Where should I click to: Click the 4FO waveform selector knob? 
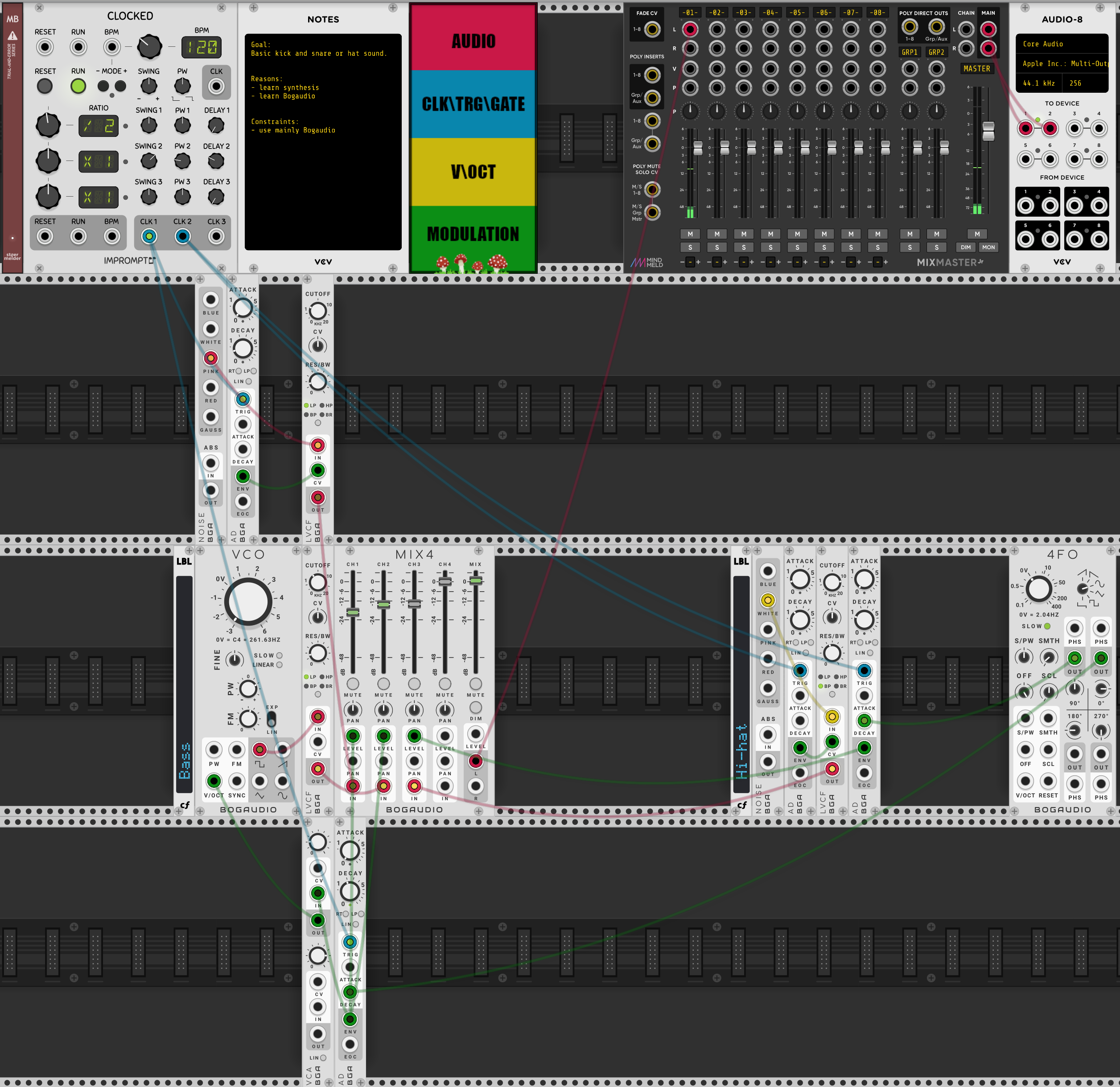[1082, 589]
